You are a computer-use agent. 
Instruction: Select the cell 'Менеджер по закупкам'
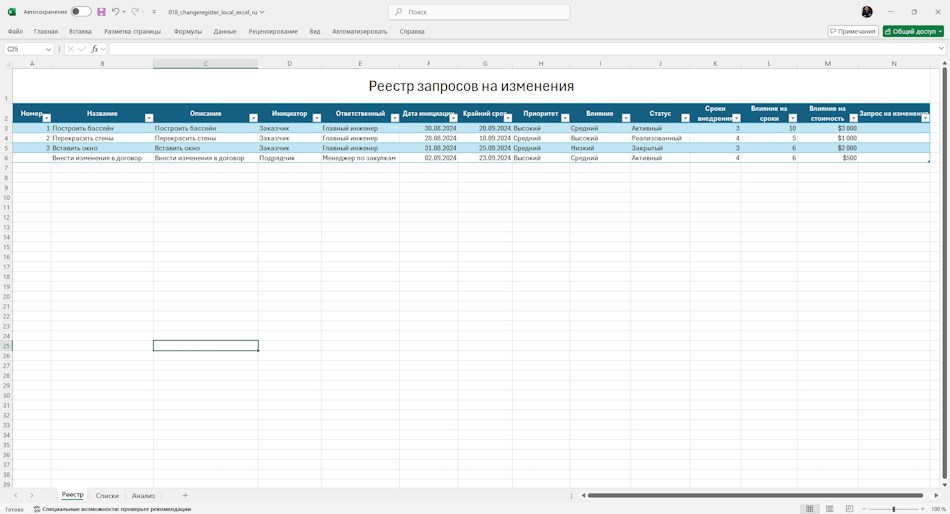point(360,158)
